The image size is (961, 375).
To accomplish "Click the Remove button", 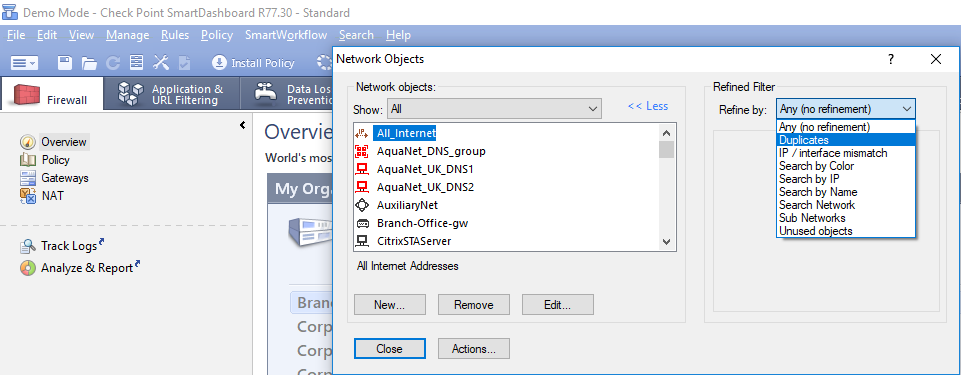I will [x=473, y=305].
